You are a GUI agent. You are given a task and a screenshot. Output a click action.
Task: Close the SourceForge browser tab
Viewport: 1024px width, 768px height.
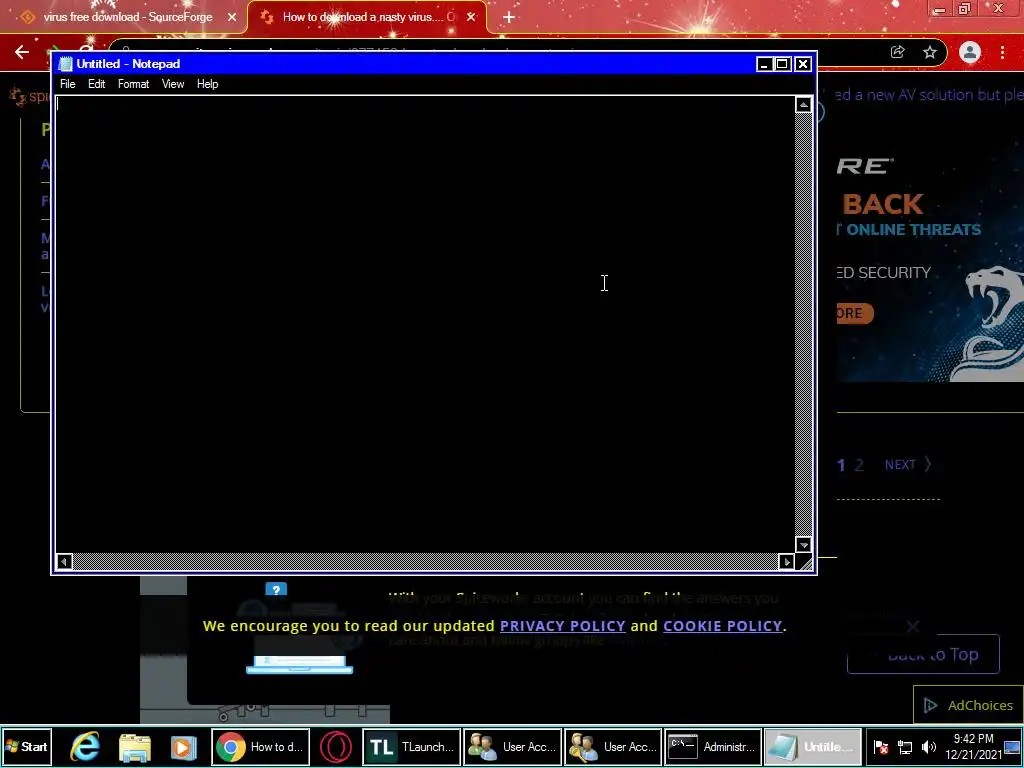[232, 17]
